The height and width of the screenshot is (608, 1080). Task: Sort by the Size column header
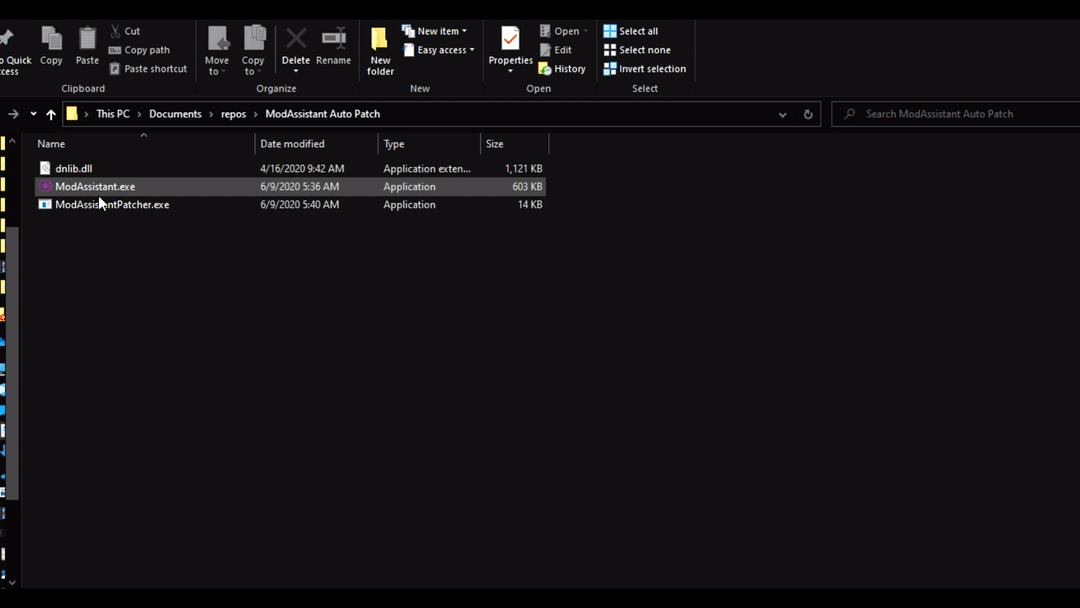point(515,144)
